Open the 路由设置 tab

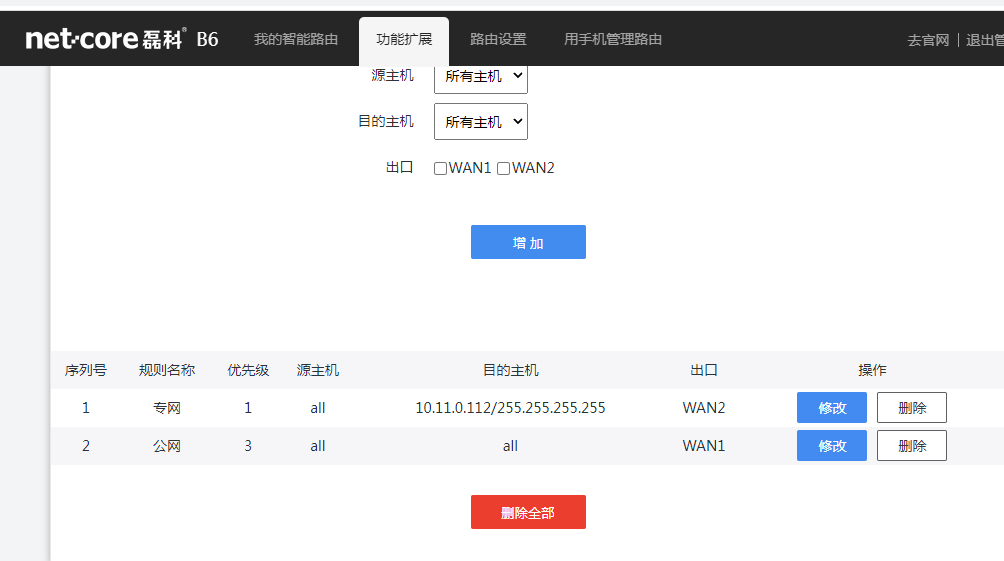coord(498,39)
